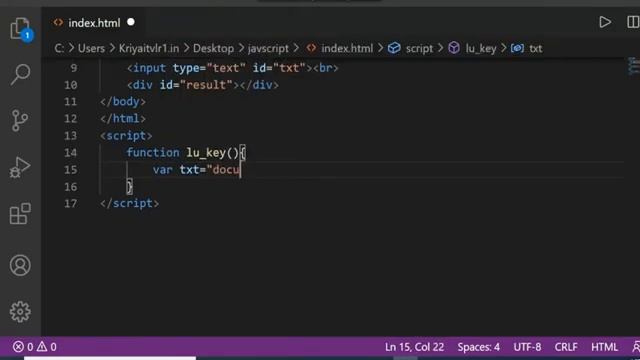The height and width of the screenshot is (360, 640).
Task: Change indentation via Spaces: 4
Action: click(x=478, y=347)
